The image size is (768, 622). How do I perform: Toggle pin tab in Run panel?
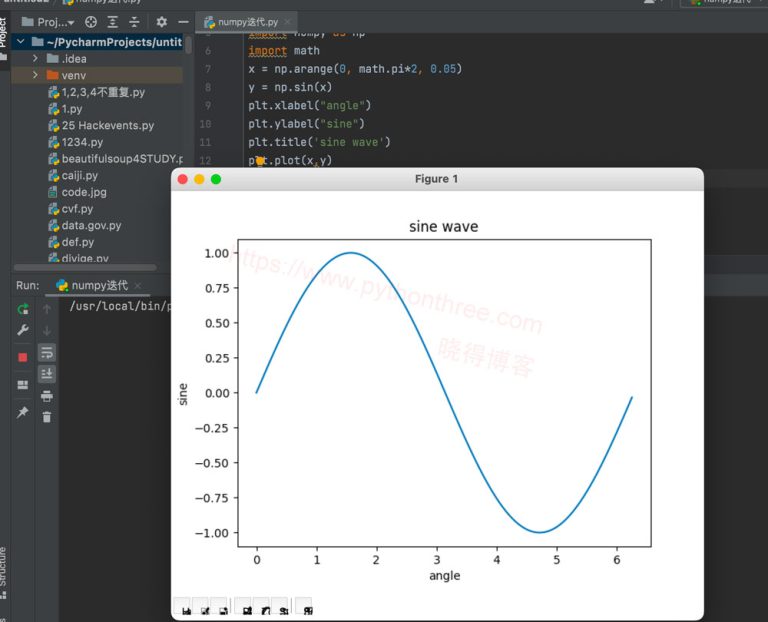coord(23,412)
